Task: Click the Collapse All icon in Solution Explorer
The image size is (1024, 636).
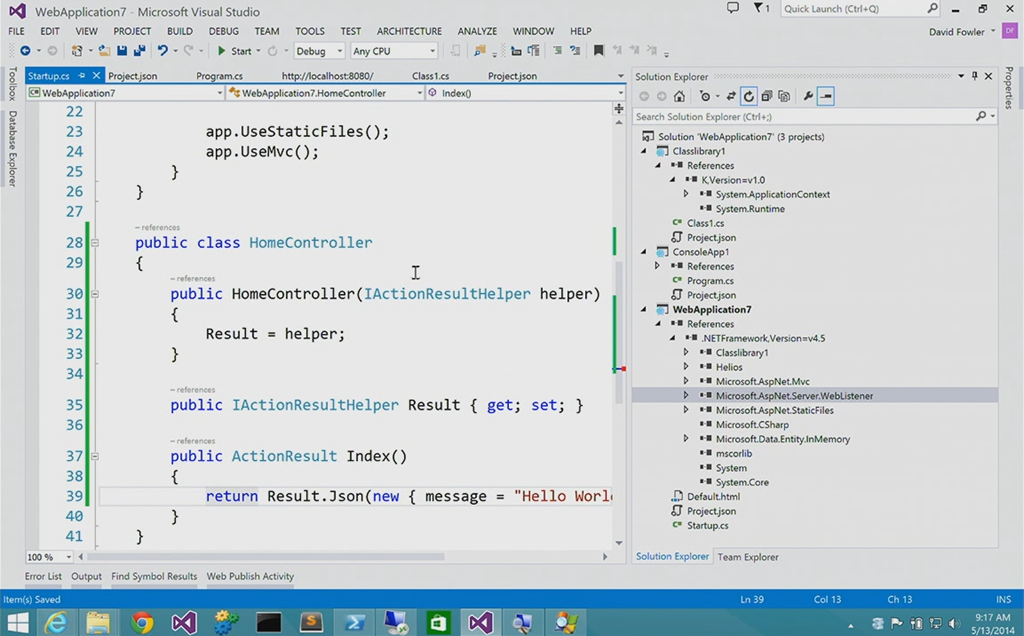Action: pos(767,97)
